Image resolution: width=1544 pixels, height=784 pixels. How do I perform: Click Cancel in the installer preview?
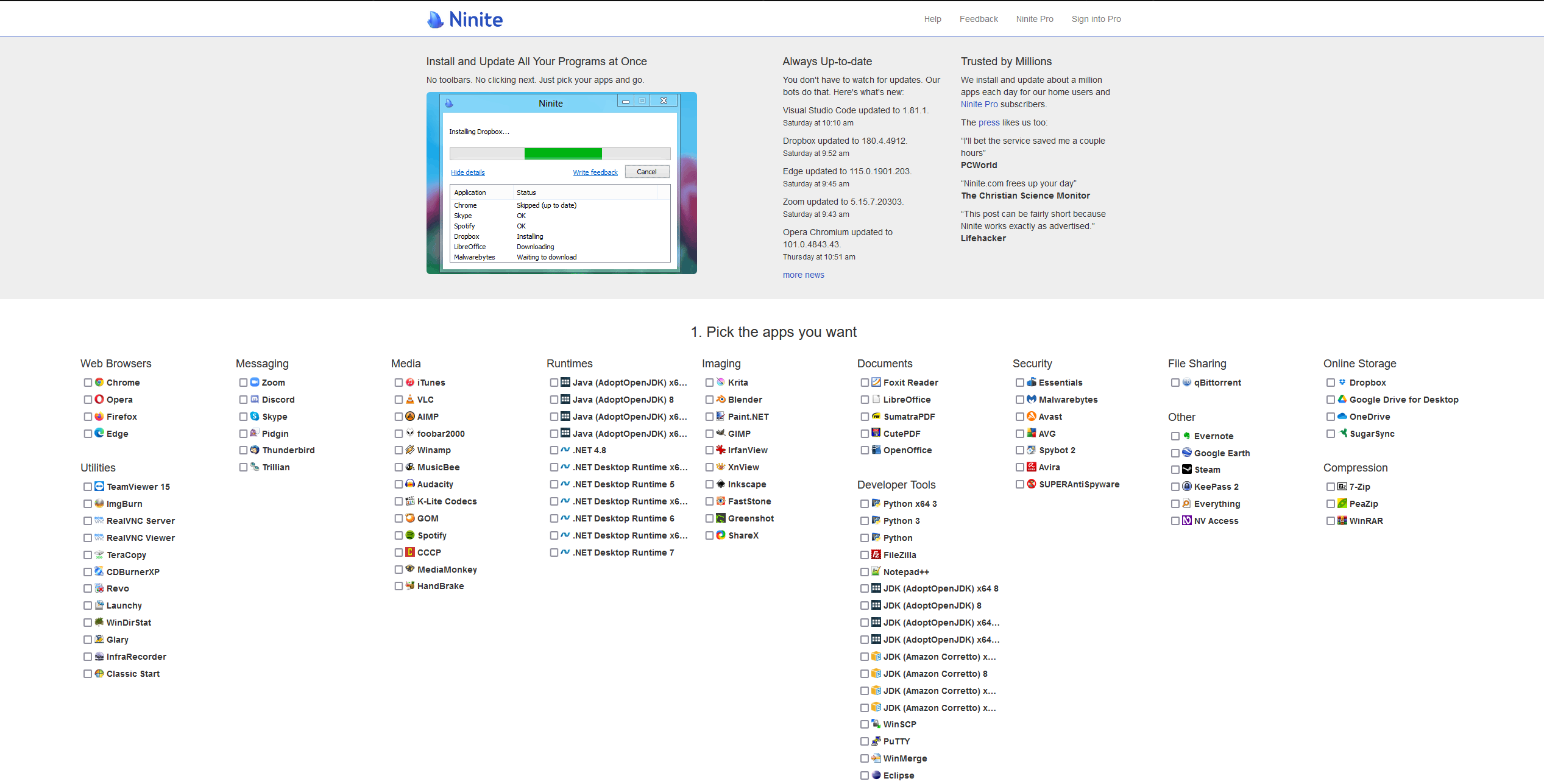pos(646,172)
